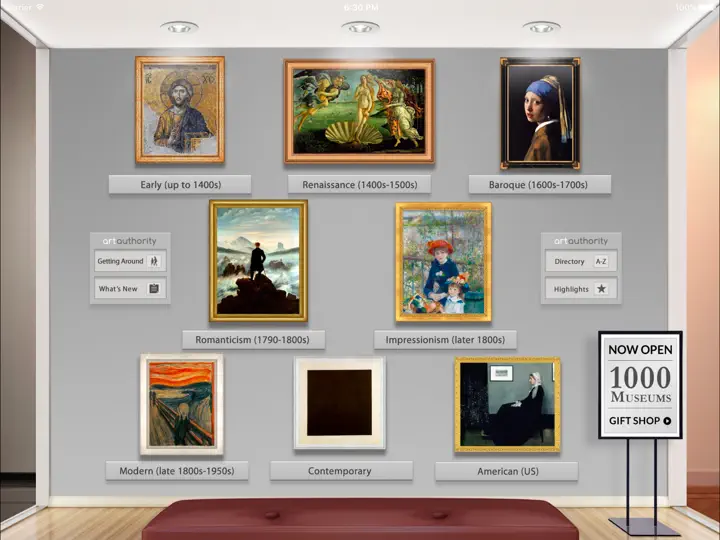Select the Modern (late 1800s-1950s) label
720x540 pixels.
pyautogui.click(x=177, y=471)
